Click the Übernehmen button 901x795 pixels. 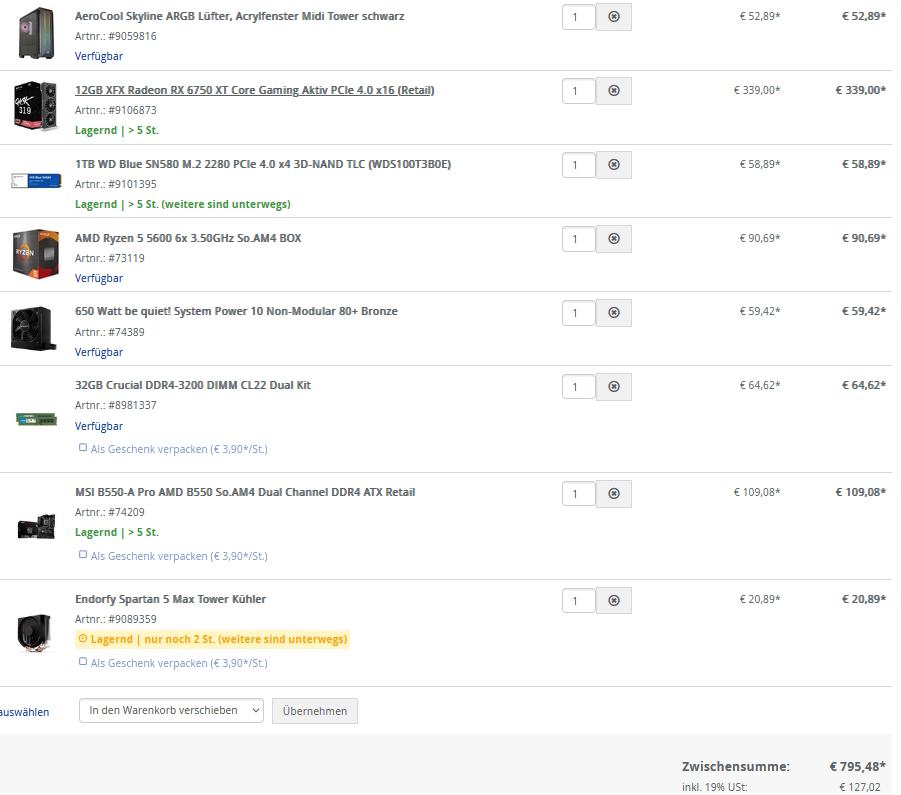[x=315, y=711]
